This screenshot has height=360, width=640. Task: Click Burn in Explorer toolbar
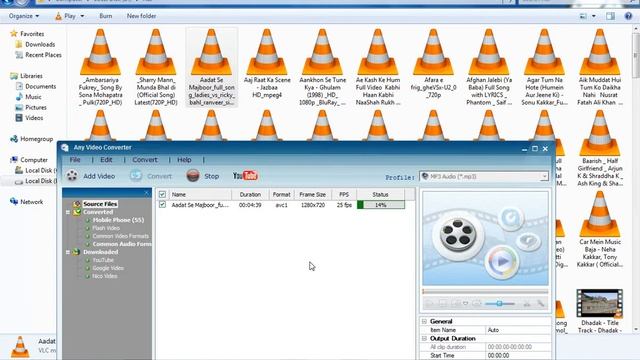click(106, 16)
